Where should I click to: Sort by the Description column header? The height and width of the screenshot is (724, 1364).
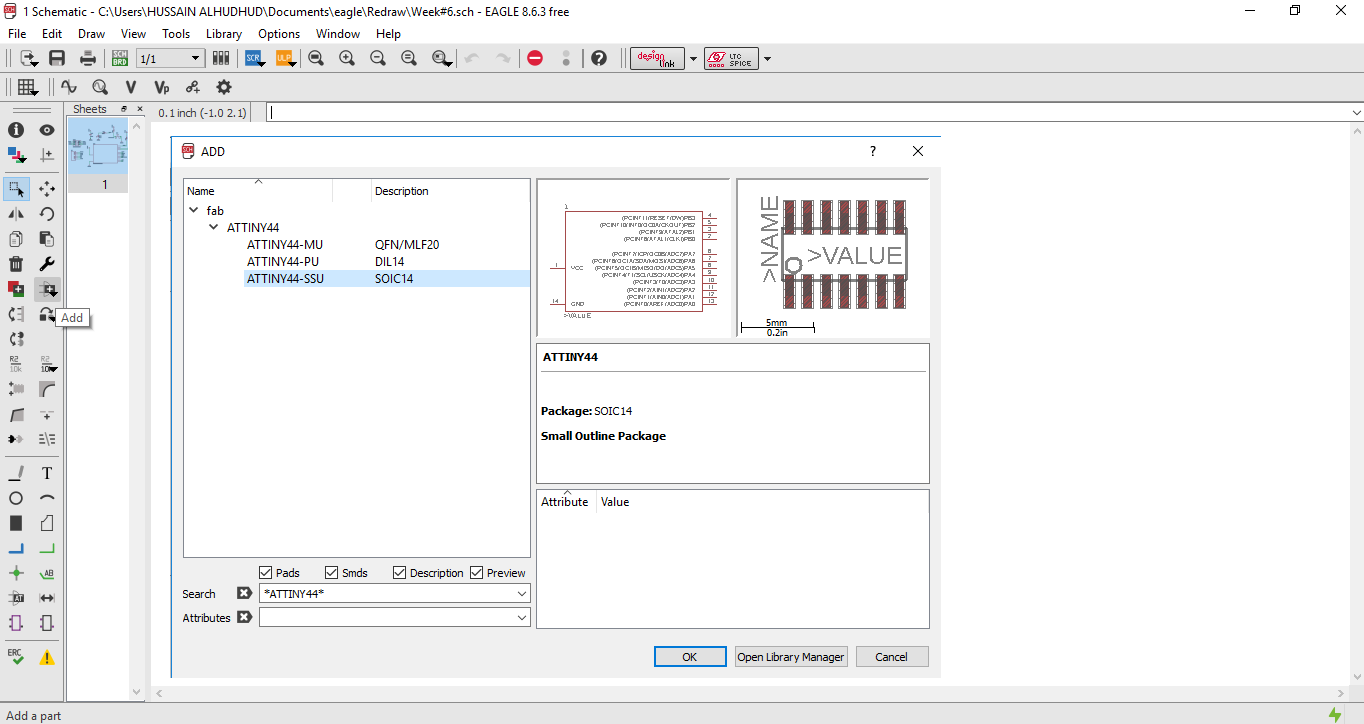tap(401, 191)
